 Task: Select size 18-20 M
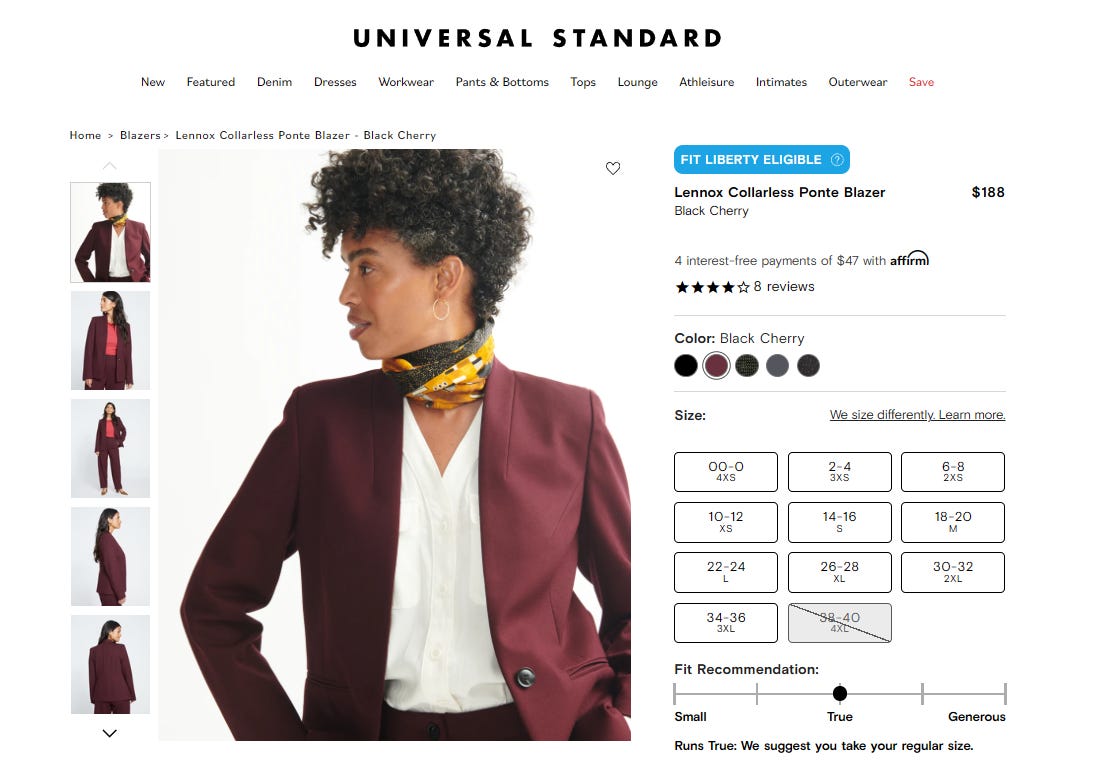953,522
